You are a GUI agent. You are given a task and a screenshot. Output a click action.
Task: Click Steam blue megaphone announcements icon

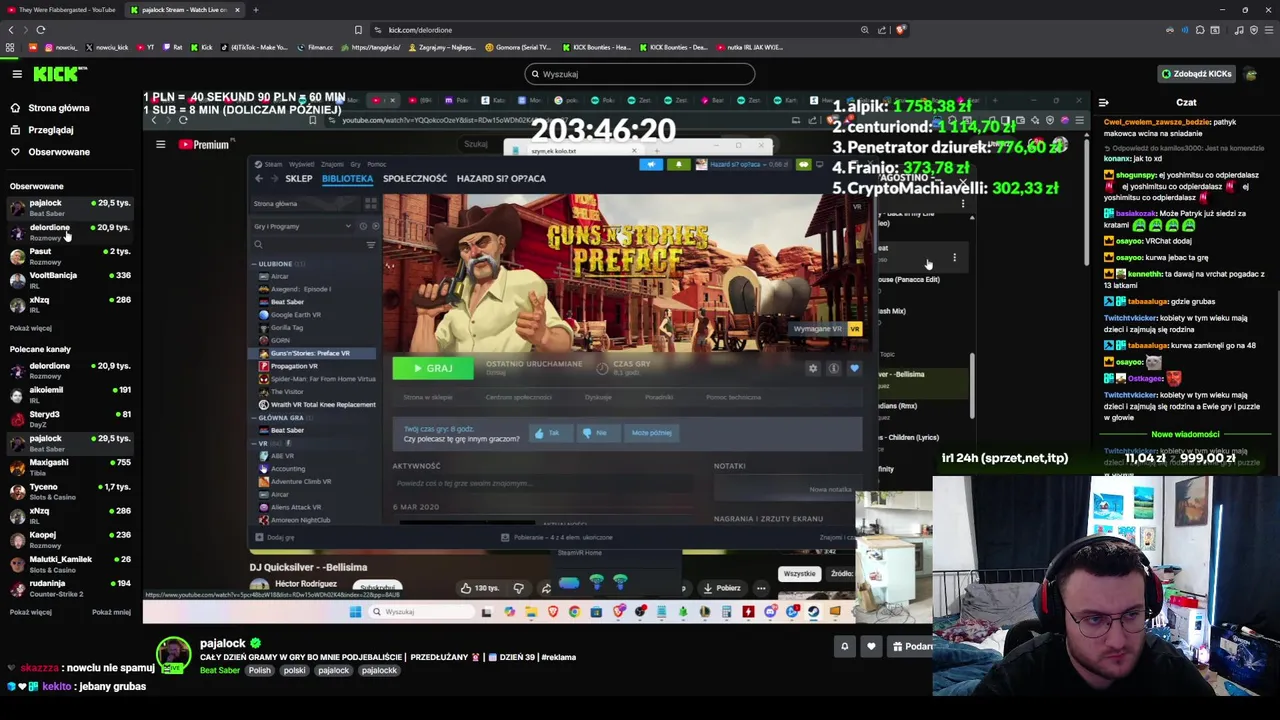651,164
